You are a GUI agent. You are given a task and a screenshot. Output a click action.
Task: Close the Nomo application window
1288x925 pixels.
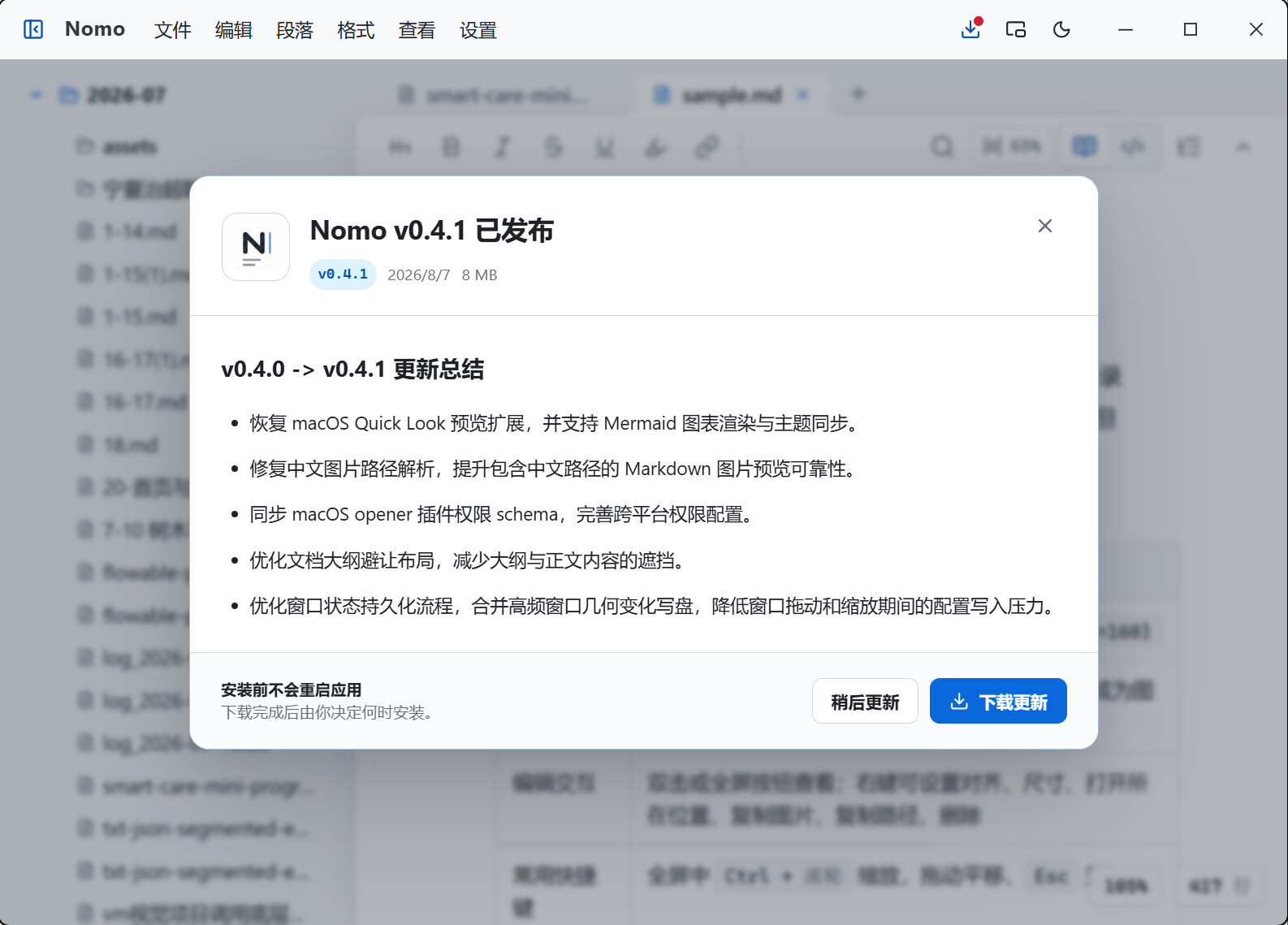(x=1256, y=30)
